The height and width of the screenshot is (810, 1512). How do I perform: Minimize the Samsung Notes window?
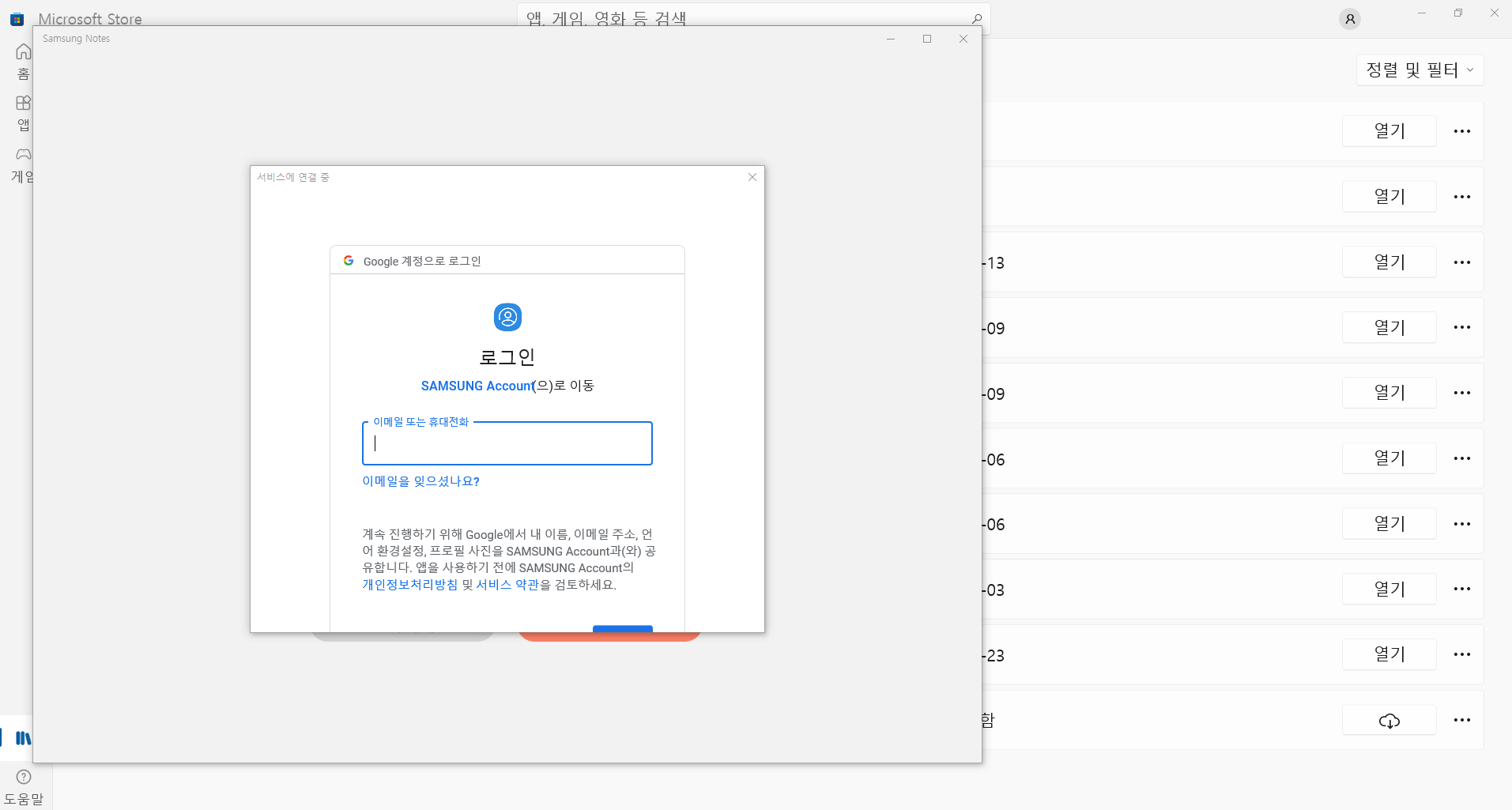tap(891, 39)
